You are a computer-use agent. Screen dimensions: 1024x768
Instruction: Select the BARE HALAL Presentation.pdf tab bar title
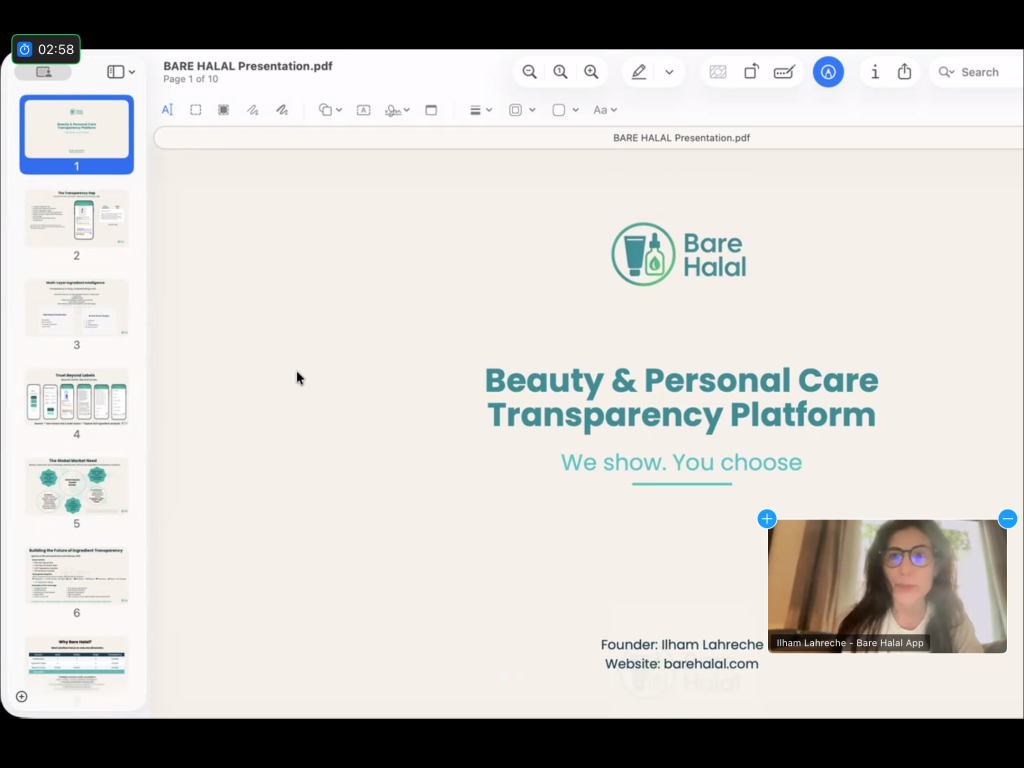coord(681,138)
